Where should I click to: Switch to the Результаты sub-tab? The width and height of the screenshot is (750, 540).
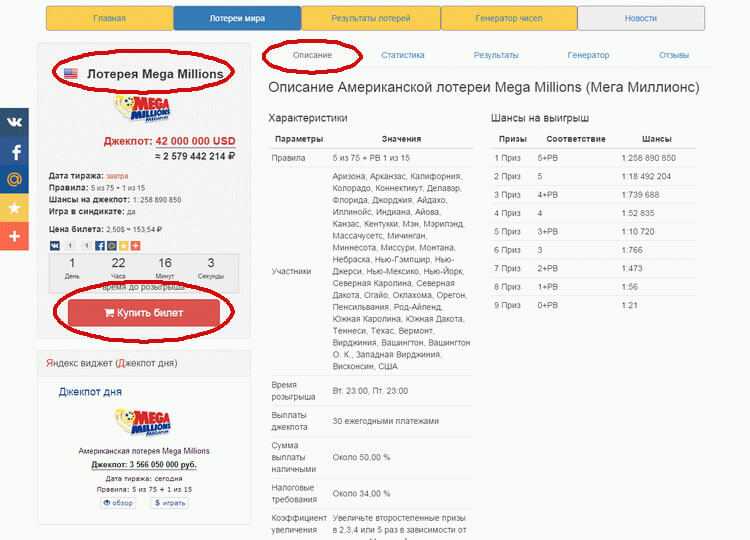[496, 55]
